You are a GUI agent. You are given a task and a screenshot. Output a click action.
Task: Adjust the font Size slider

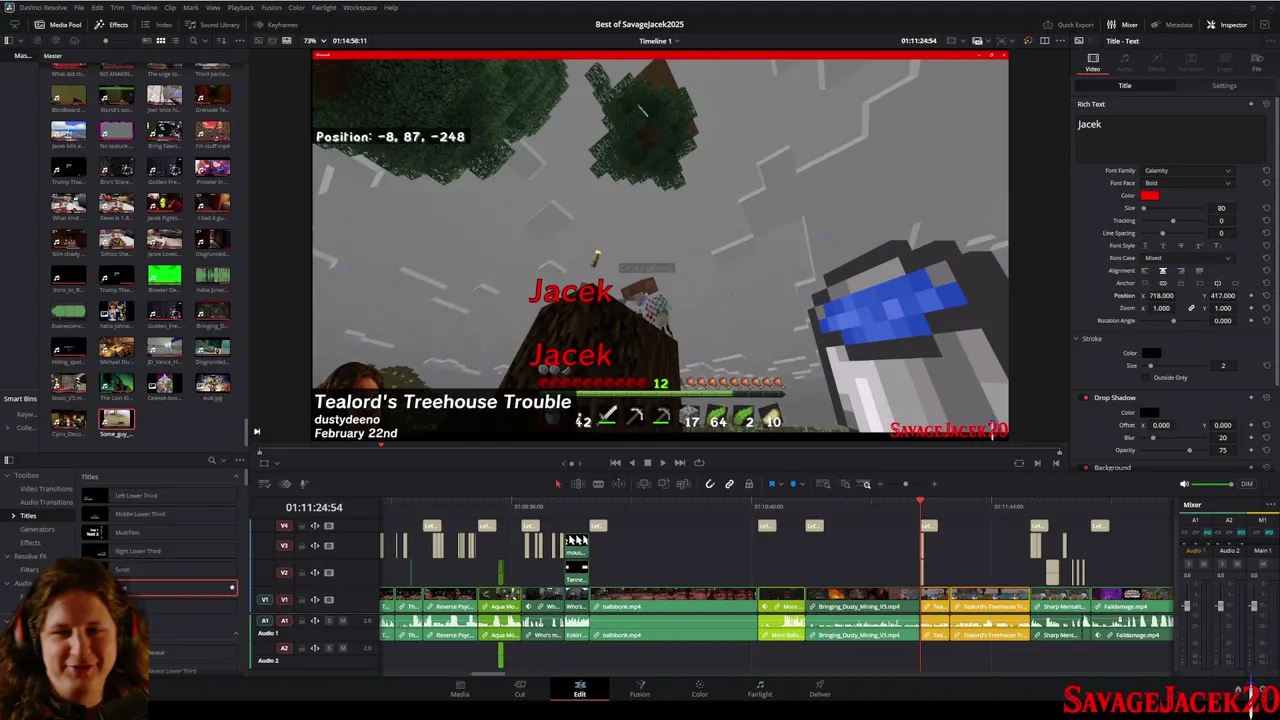1172,208
